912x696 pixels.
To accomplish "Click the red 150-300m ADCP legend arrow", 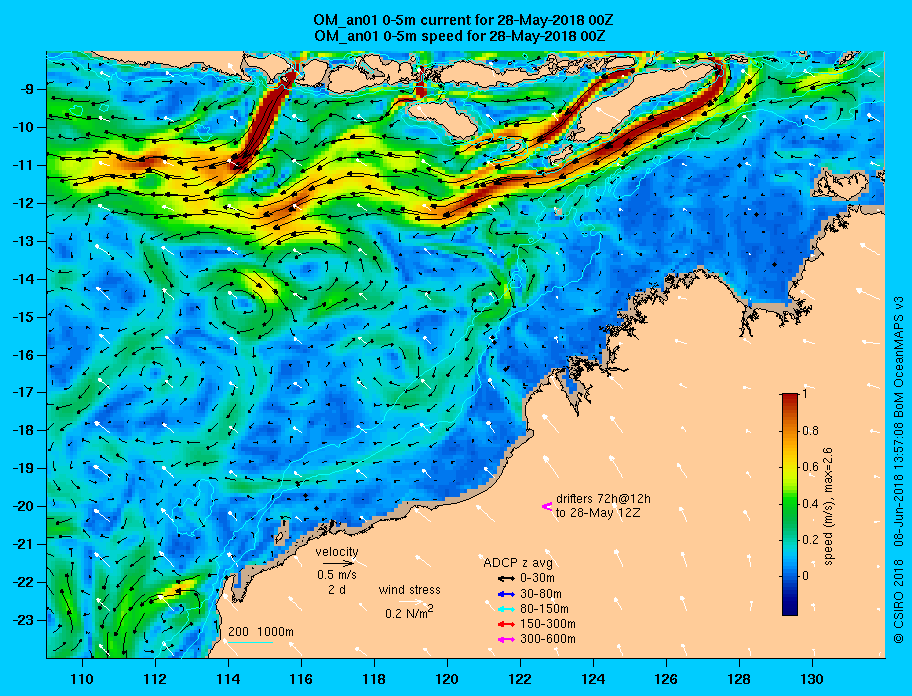I will coord(506,624).
